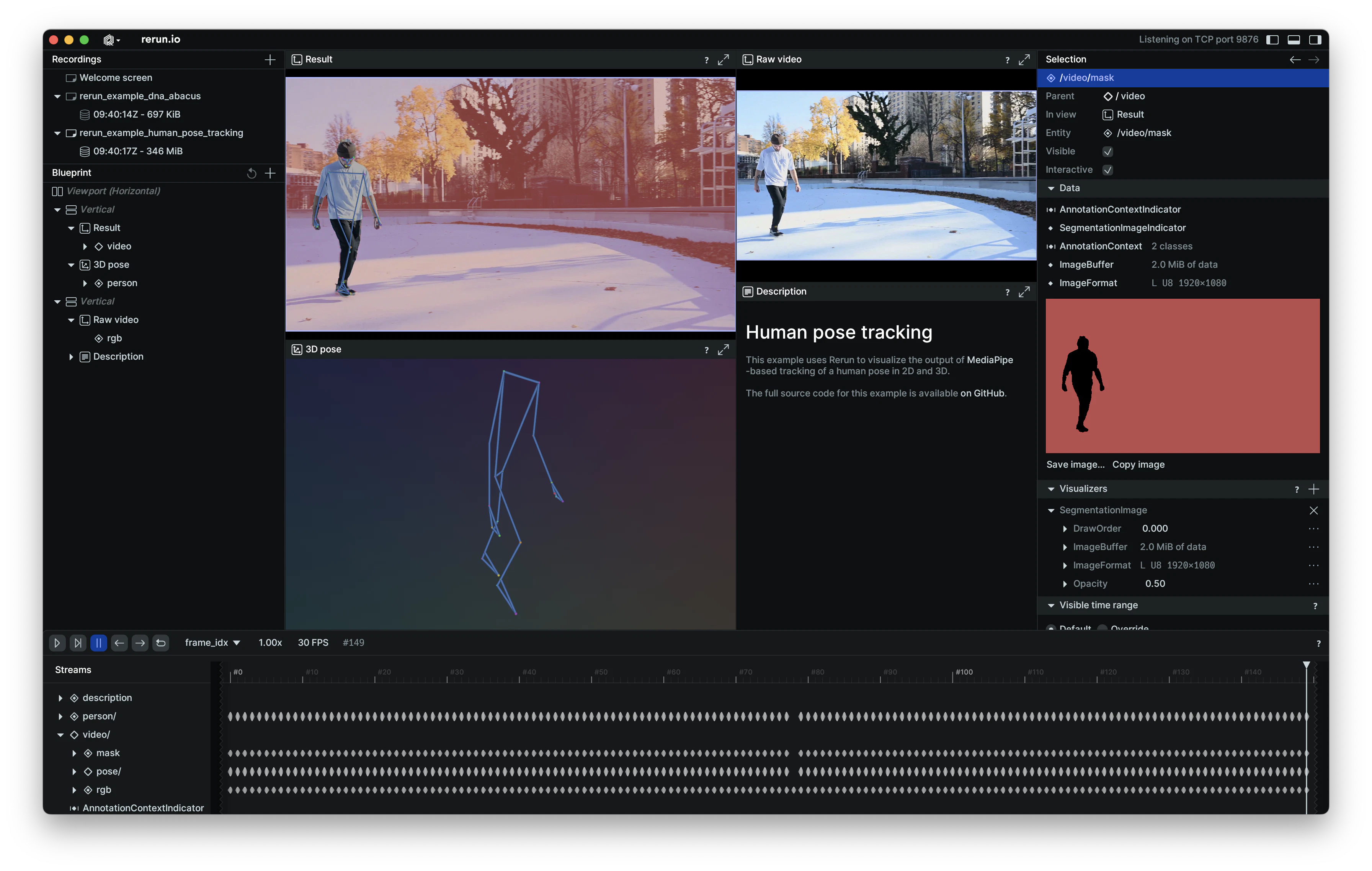Maximize the Result view
The height and width of the screenshot is (871, 1372).
pos(723,59)
